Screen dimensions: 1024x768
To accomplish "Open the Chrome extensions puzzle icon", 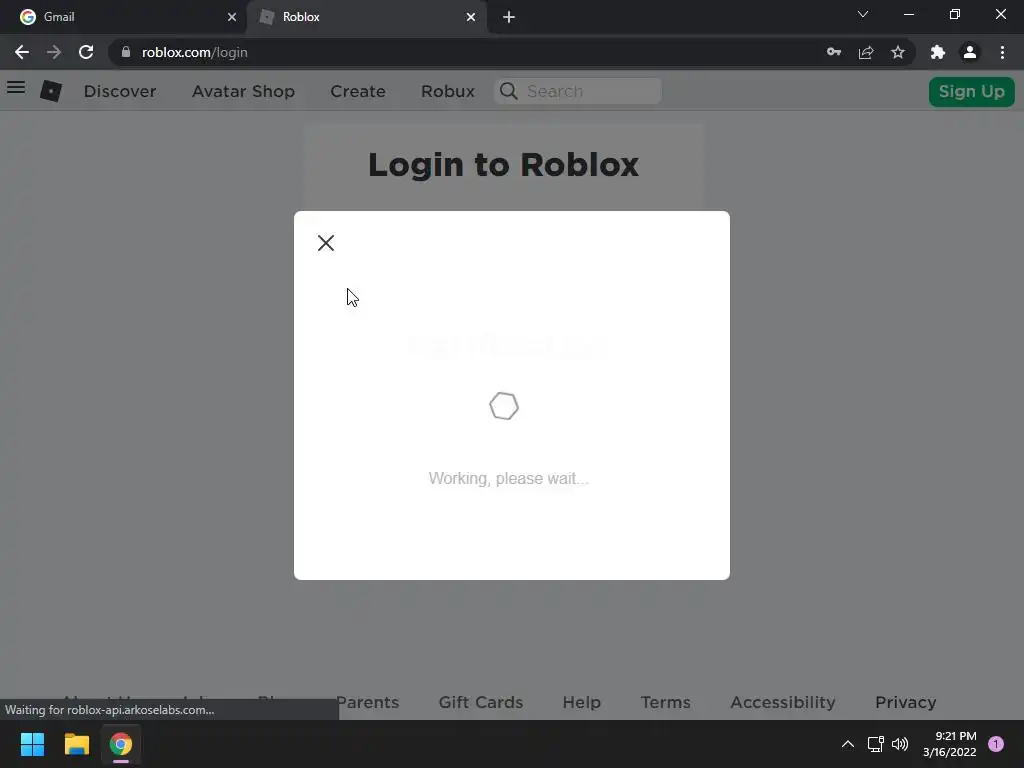I will [938, 52].
